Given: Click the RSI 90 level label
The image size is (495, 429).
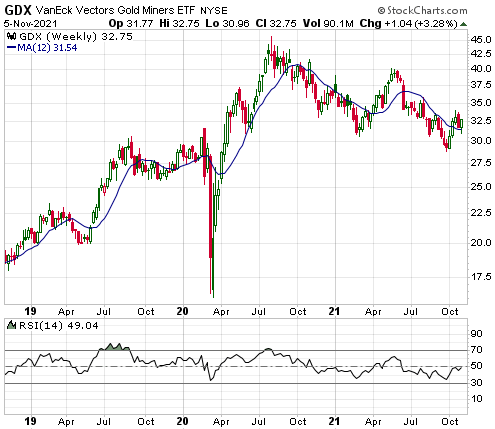Looking at the screenshot, I should pos(476,334).
